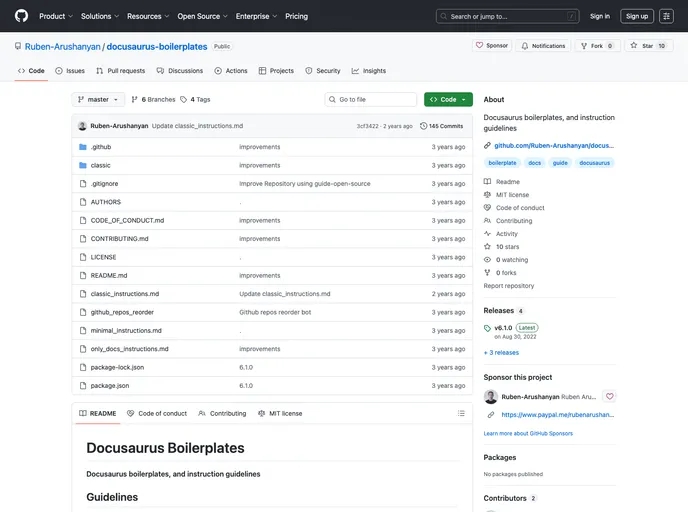This screenshot has height=512, width=688.
Task: Go to the Pricing page
Action: click(x=297, y=16)
